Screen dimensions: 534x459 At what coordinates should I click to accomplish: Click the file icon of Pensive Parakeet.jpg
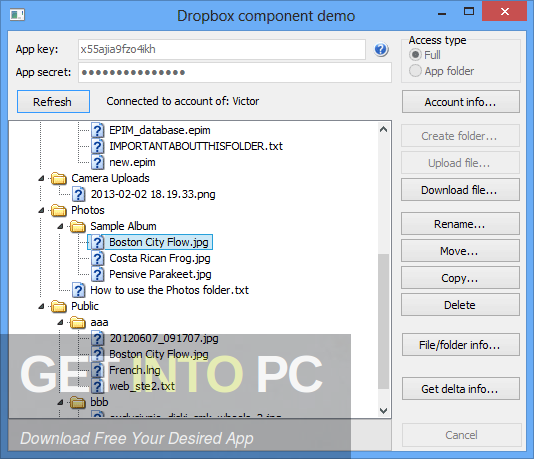tap(98, 274)
